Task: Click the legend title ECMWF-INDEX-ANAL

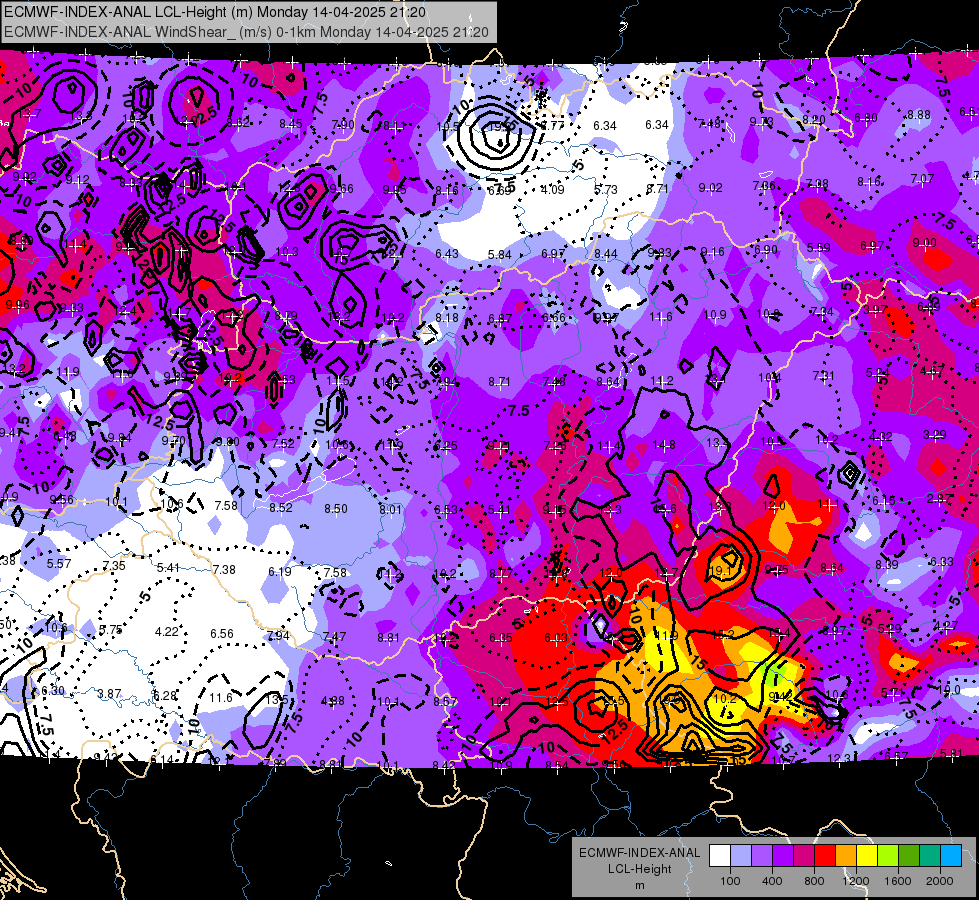Action: [x=640, y=853]
